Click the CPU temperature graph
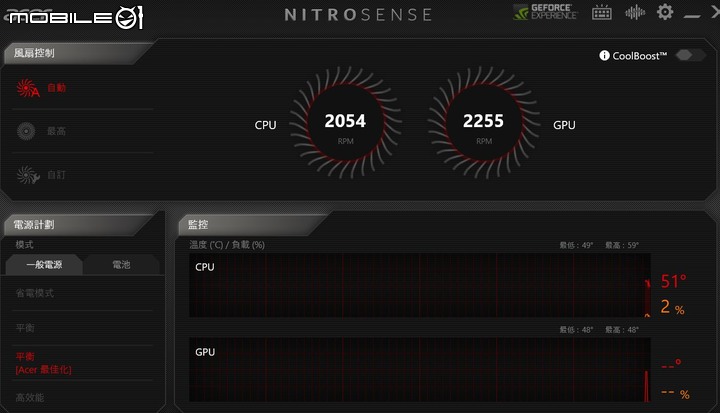Image resolution: width=720 pixels, height=413 pixels. point(420,285)
